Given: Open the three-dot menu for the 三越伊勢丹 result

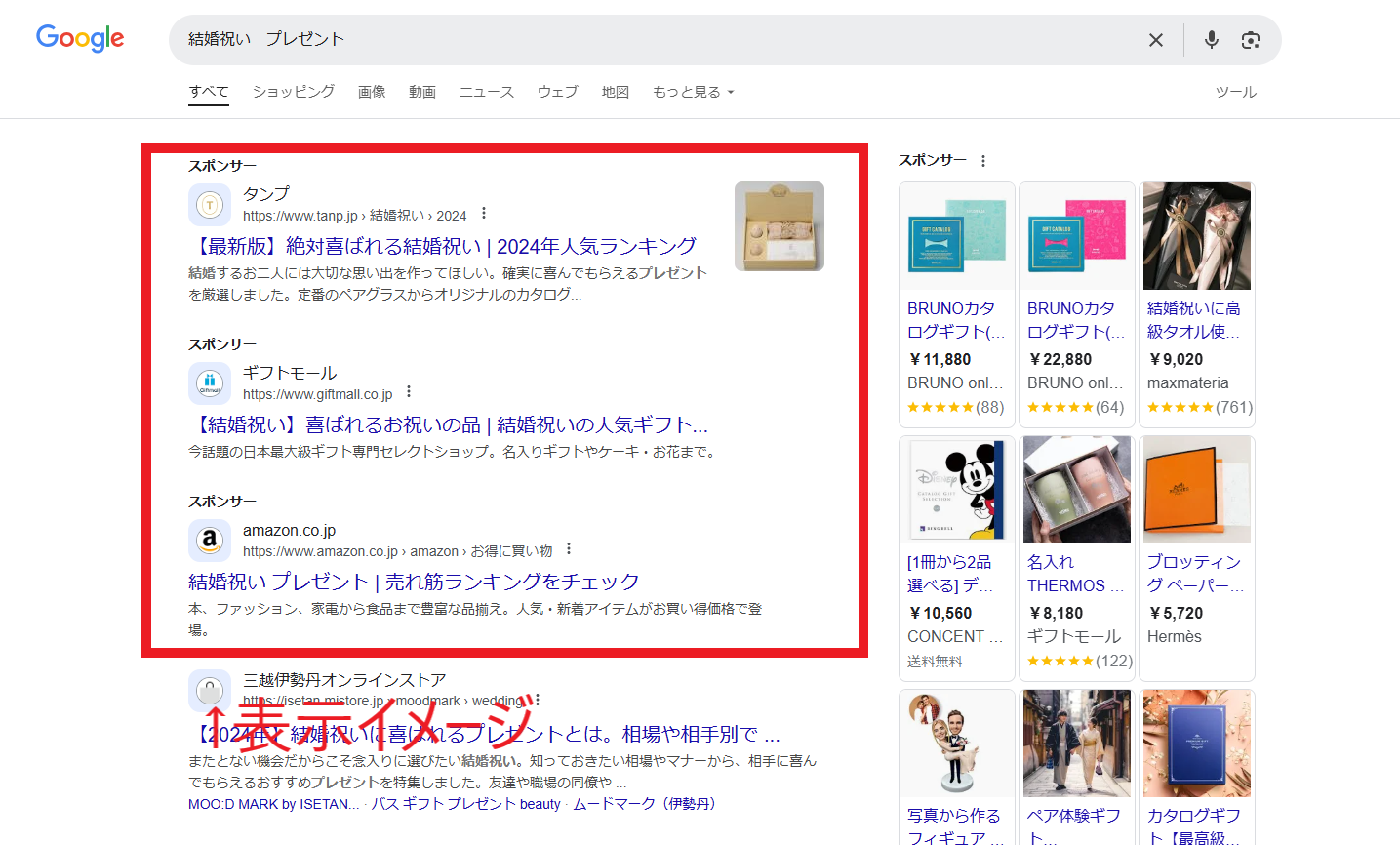Looking at the screenshot, I should point(538,700).
